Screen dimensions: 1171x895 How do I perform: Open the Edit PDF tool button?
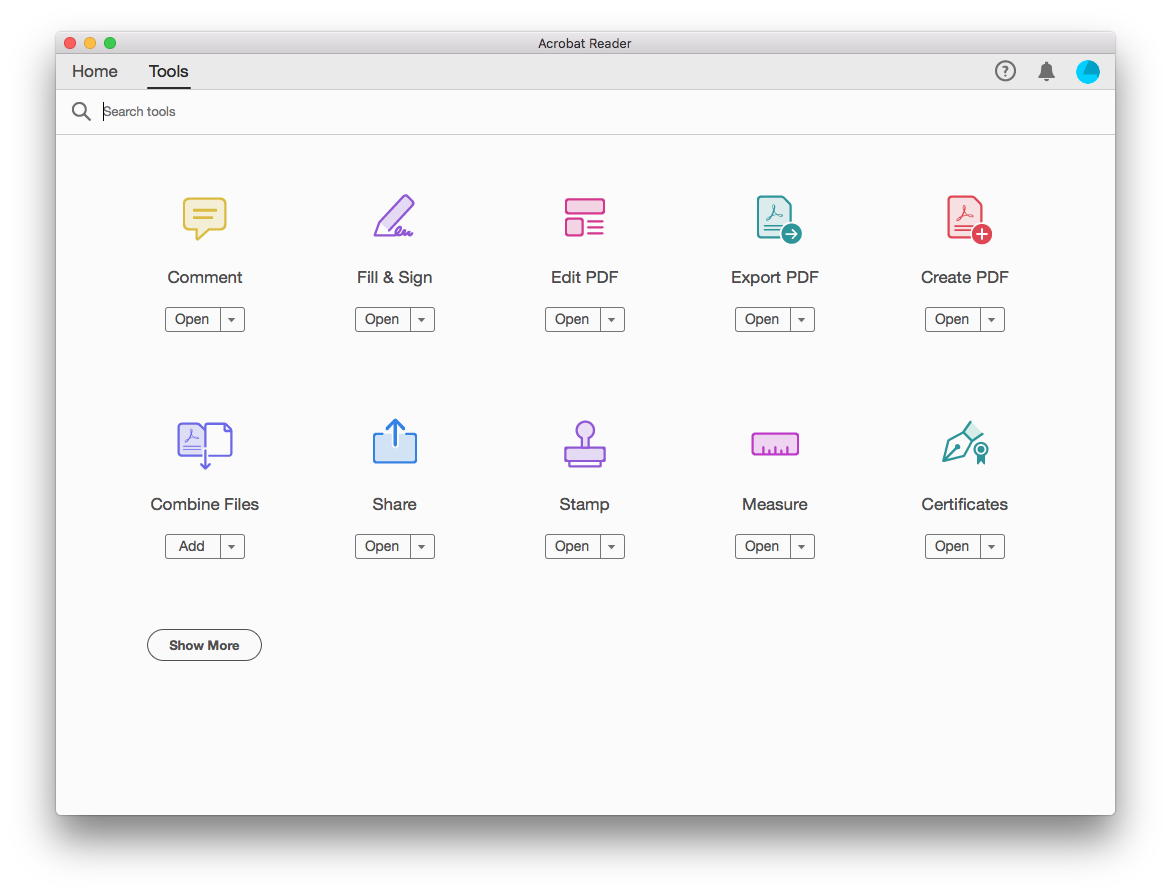click(573, 320)
